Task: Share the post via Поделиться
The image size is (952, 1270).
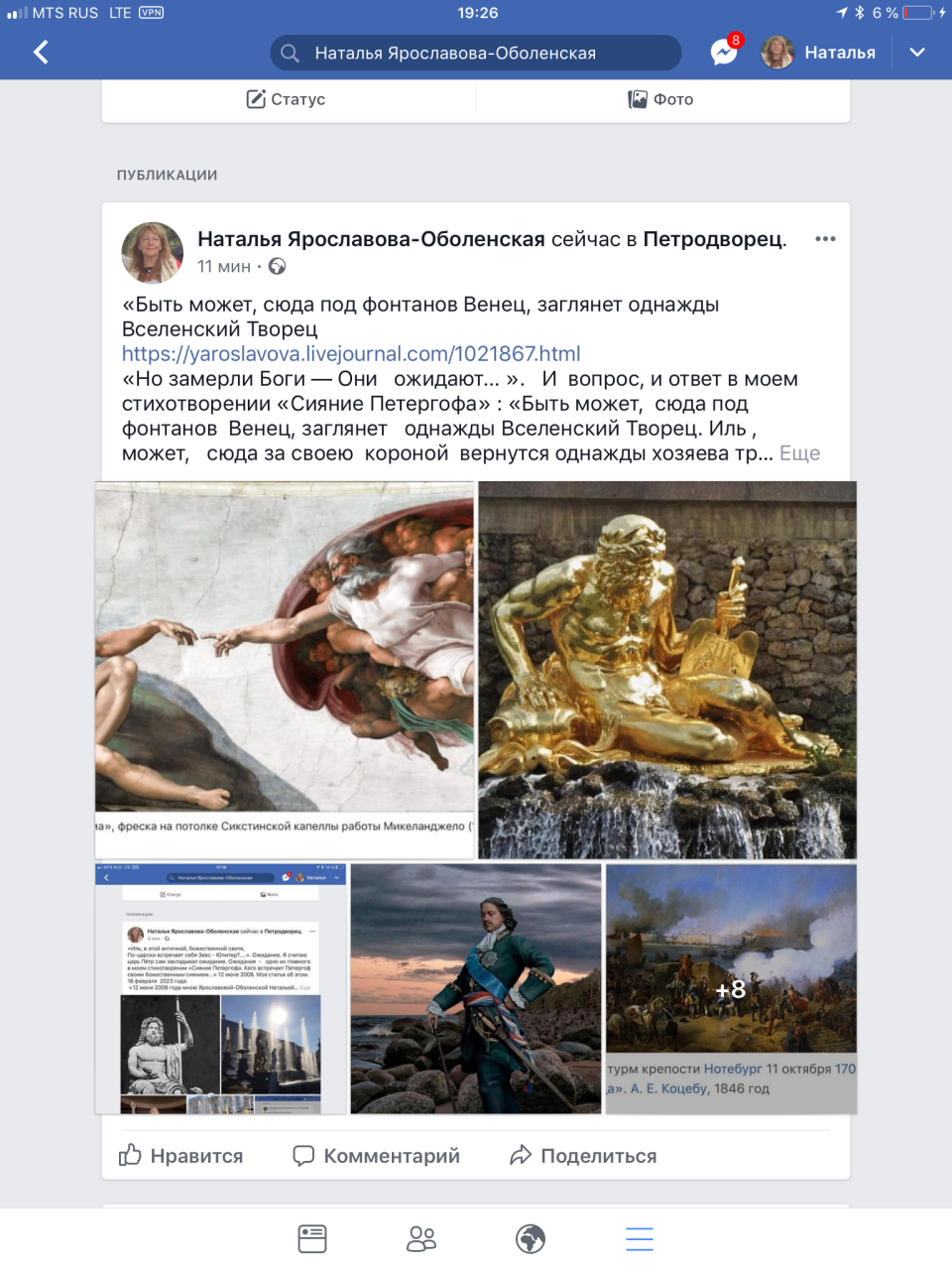Action: pos(583,1156)
